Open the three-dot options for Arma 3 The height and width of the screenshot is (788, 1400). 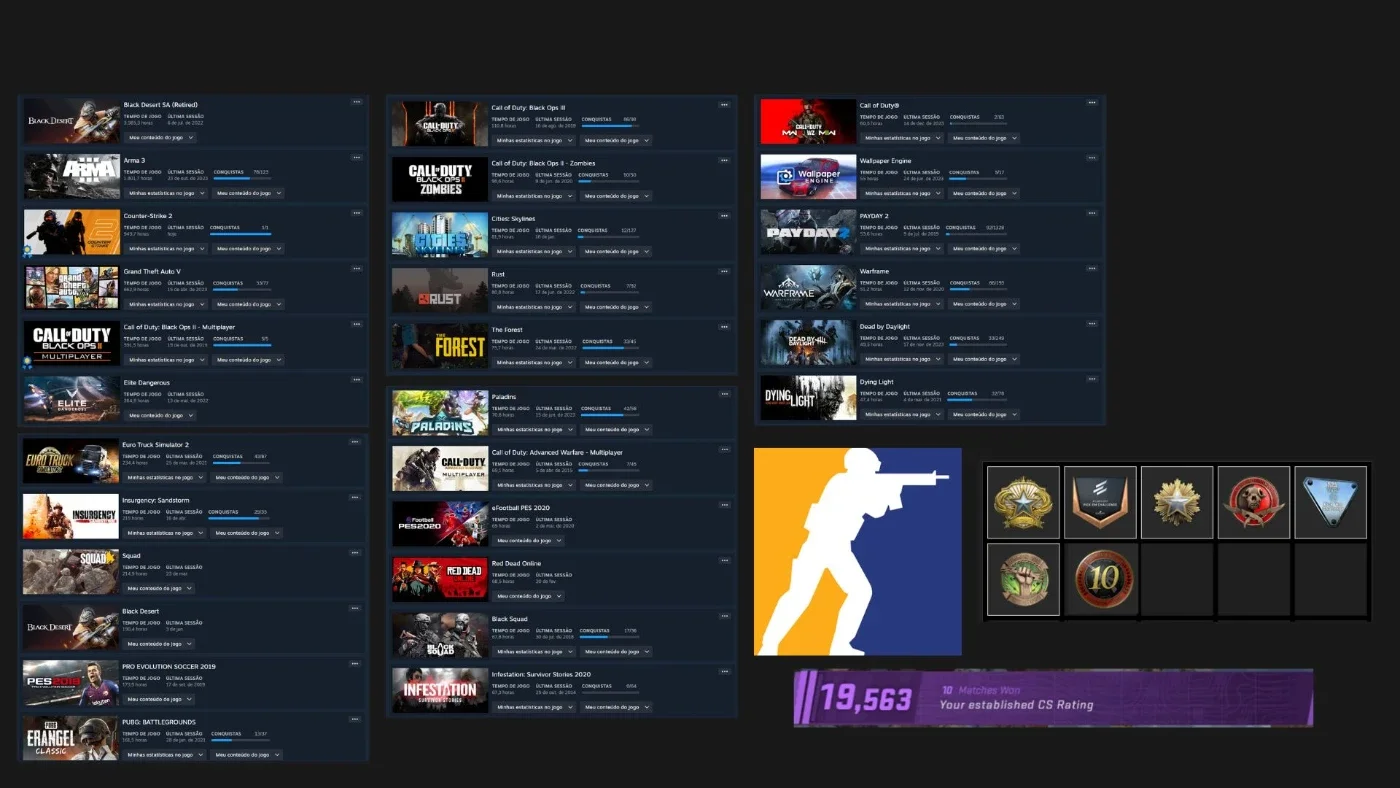356,157
